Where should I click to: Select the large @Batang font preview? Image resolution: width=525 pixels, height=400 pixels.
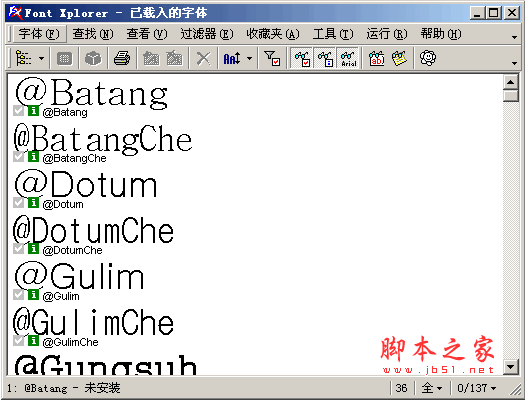pos(91,93)
